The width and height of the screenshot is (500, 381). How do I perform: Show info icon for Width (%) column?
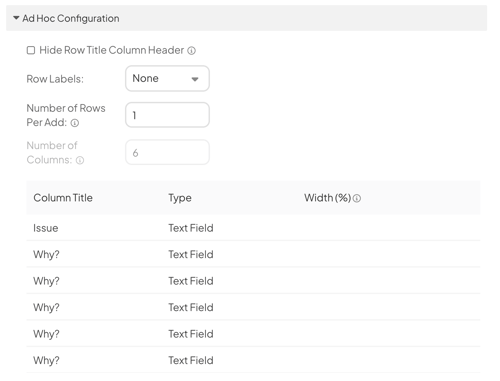pos(357,199)
